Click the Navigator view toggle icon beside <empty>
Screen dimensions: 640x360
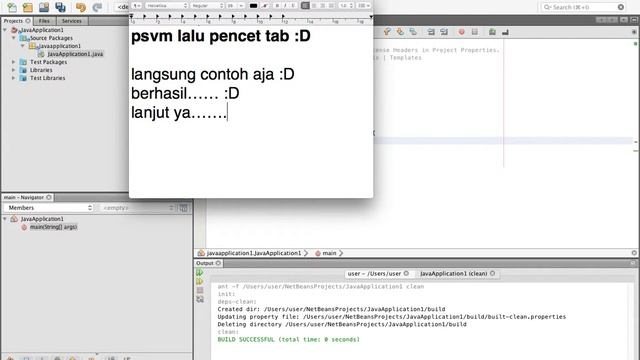point(184,208)
